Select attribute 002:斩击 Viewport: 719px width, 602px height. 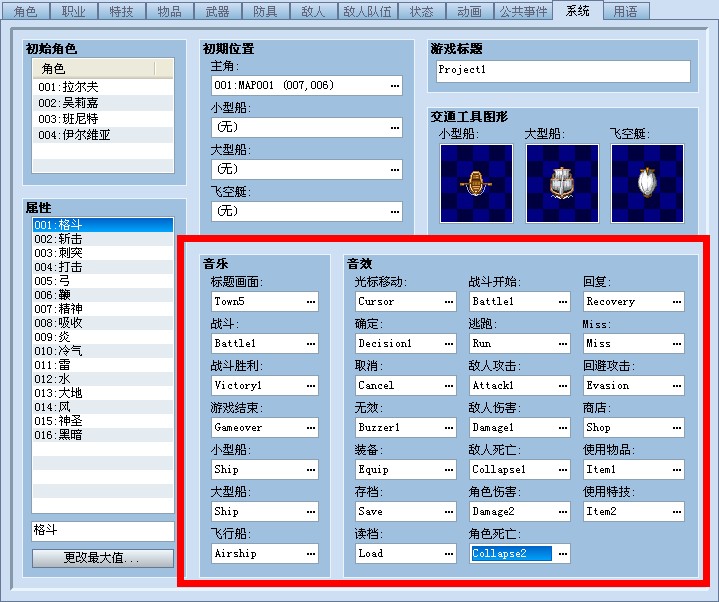[x=103, y=239]
